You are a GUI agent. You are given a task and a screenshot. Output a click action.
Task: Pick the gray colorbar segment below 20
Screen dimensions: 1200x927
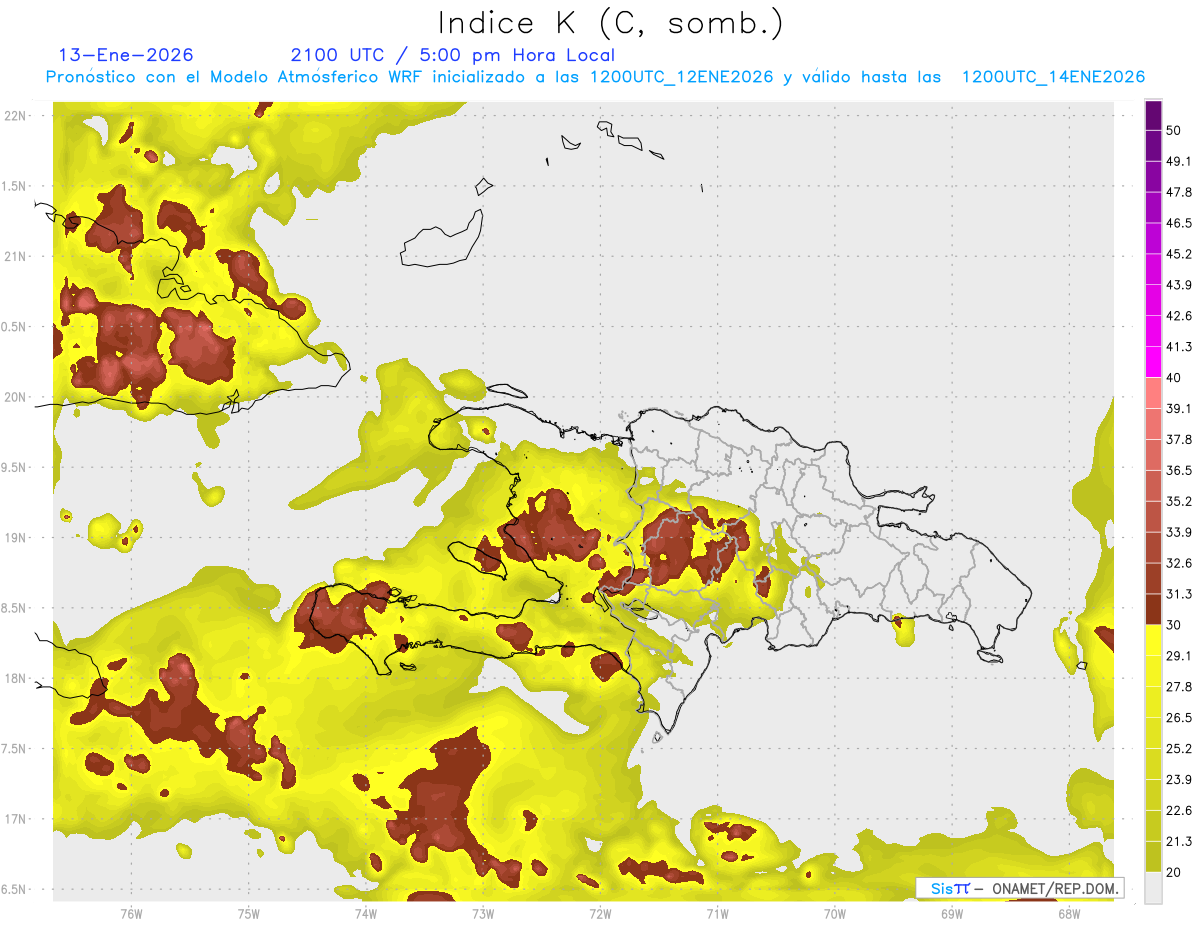click(1153, 888)
